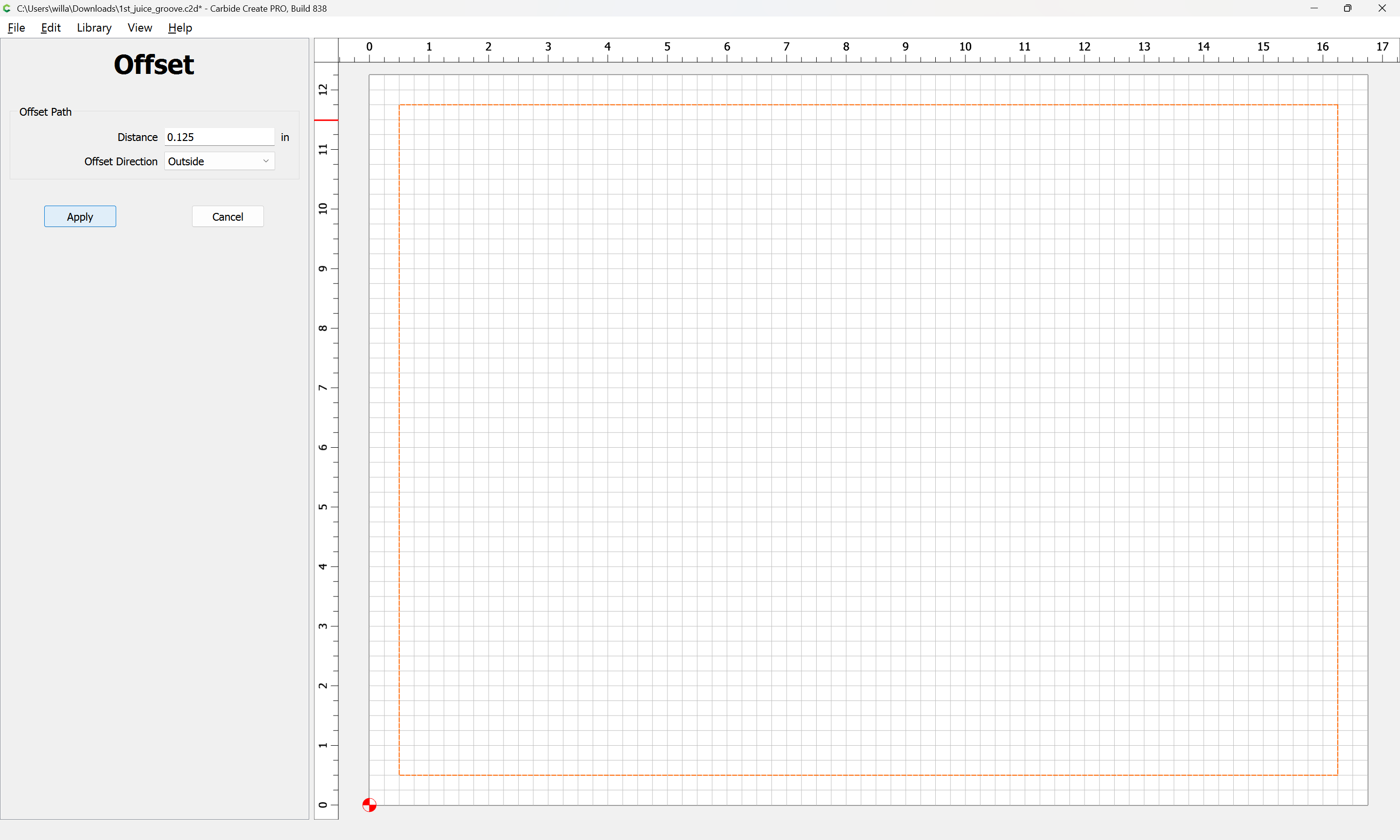Click the Distance input field
Viewport: 1400px width, 840px height.
pyautogui.click(x=219, y=137)
